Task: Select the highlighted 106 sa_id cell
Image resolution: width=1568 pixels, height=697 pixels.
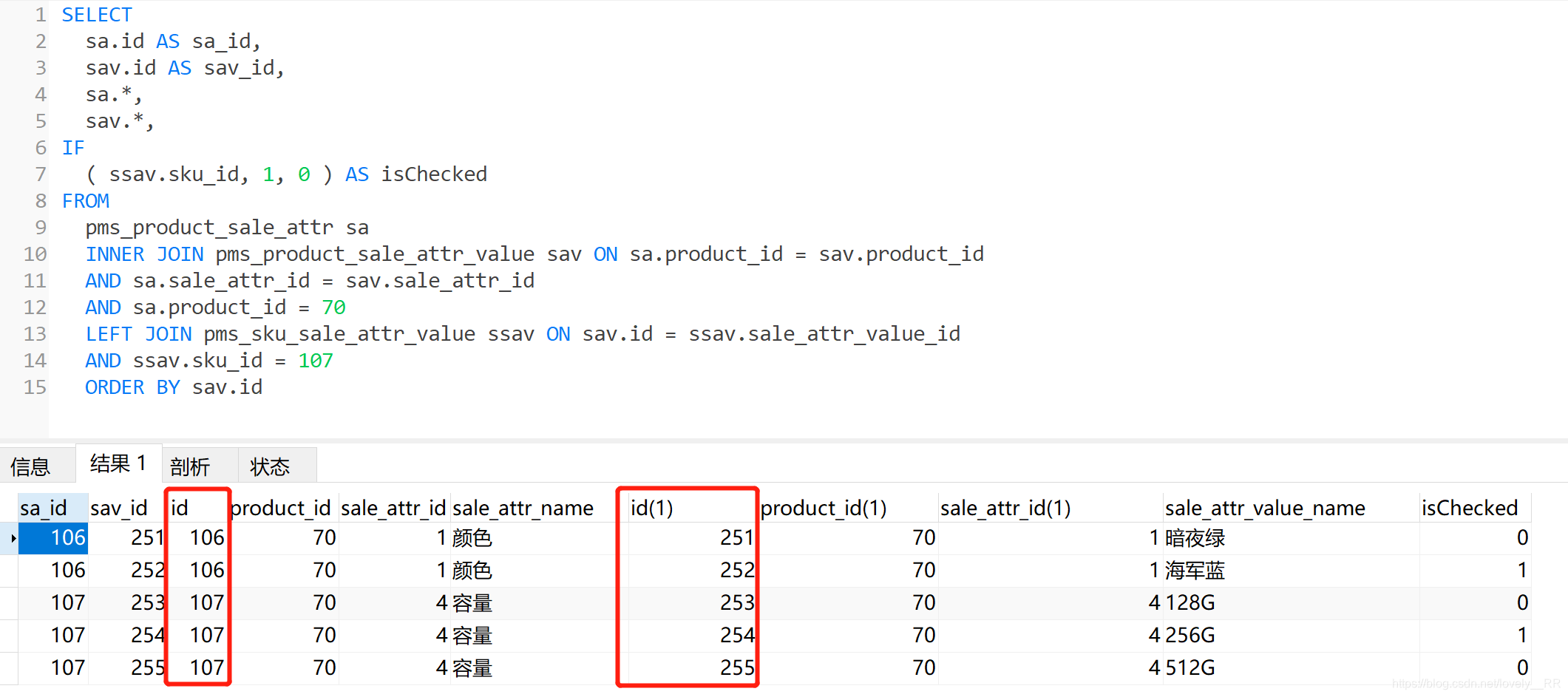Action: pos(53,538)
